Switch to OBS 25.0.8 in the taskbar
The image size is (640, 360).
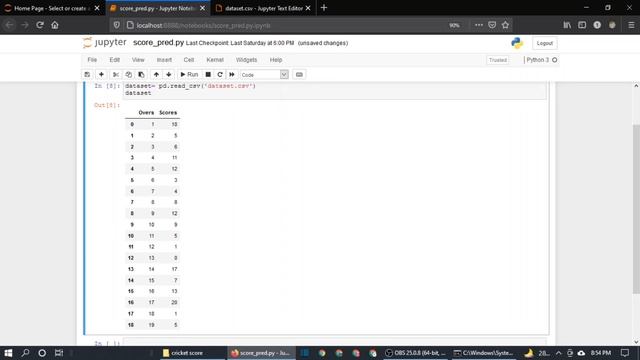[416, 353]
